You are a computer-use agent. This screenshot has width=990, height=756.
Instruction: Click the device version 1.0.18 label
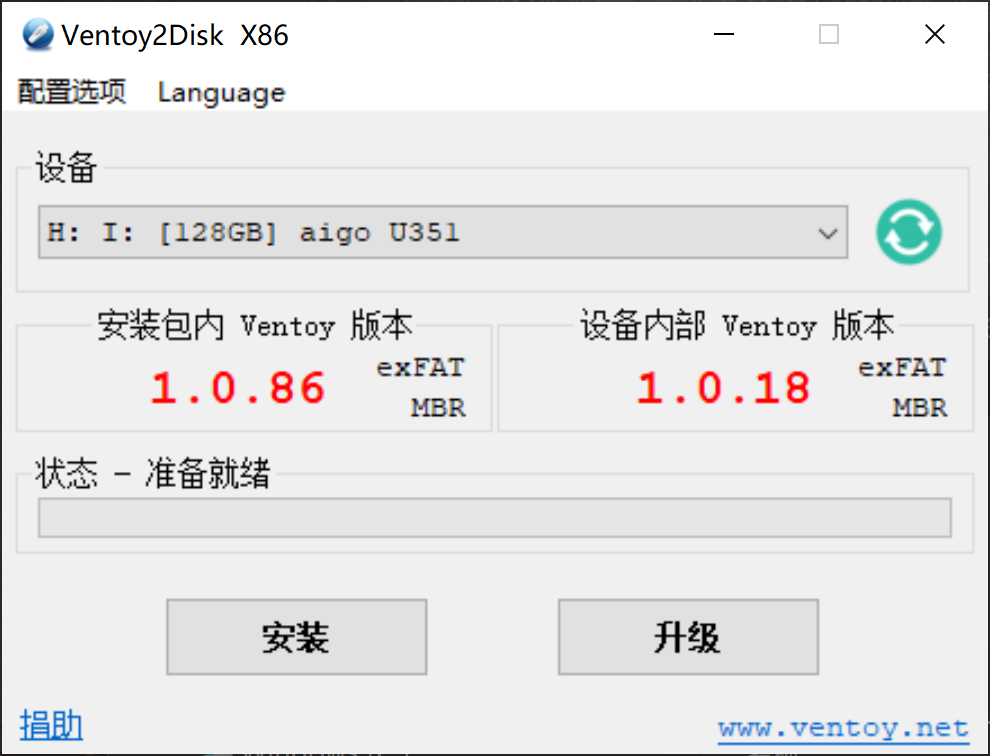pyautogui.click(x=723, y=387)
